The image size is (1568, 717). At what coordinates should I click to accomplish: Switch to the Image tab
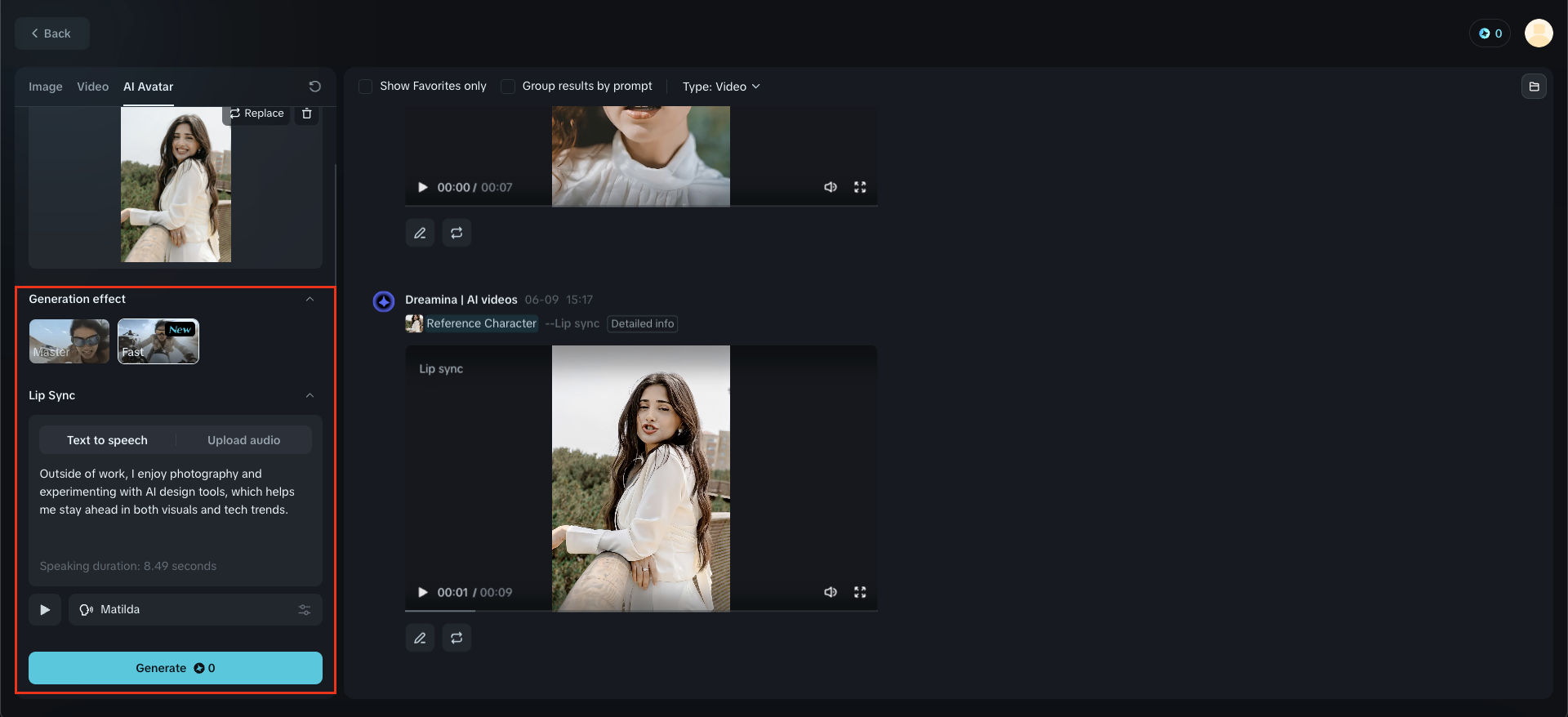pos(46,87)
